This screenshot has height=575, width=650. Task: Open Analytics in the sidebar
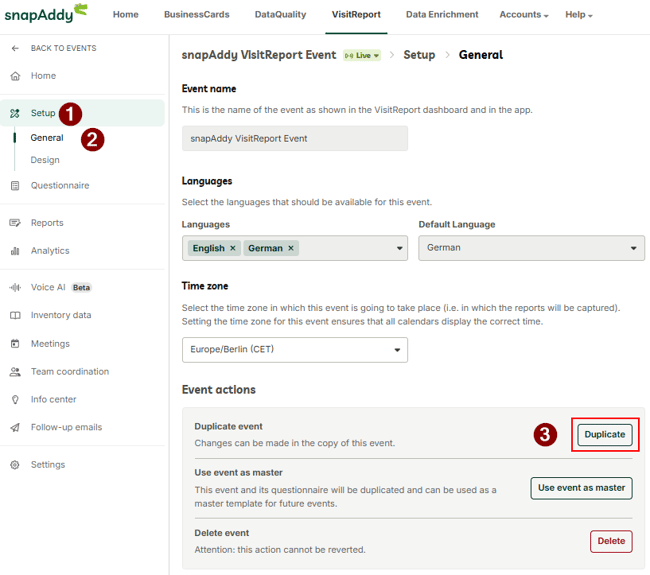click(x=50, y=251)
